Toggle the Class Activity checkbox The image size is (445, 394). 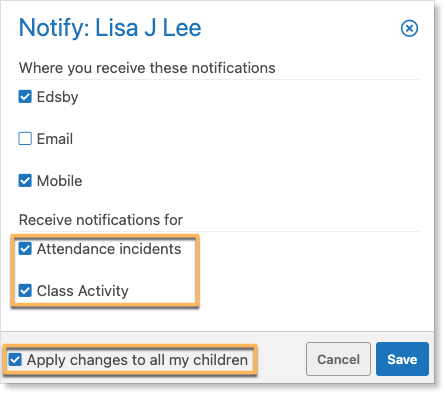[x=25, y=291]
